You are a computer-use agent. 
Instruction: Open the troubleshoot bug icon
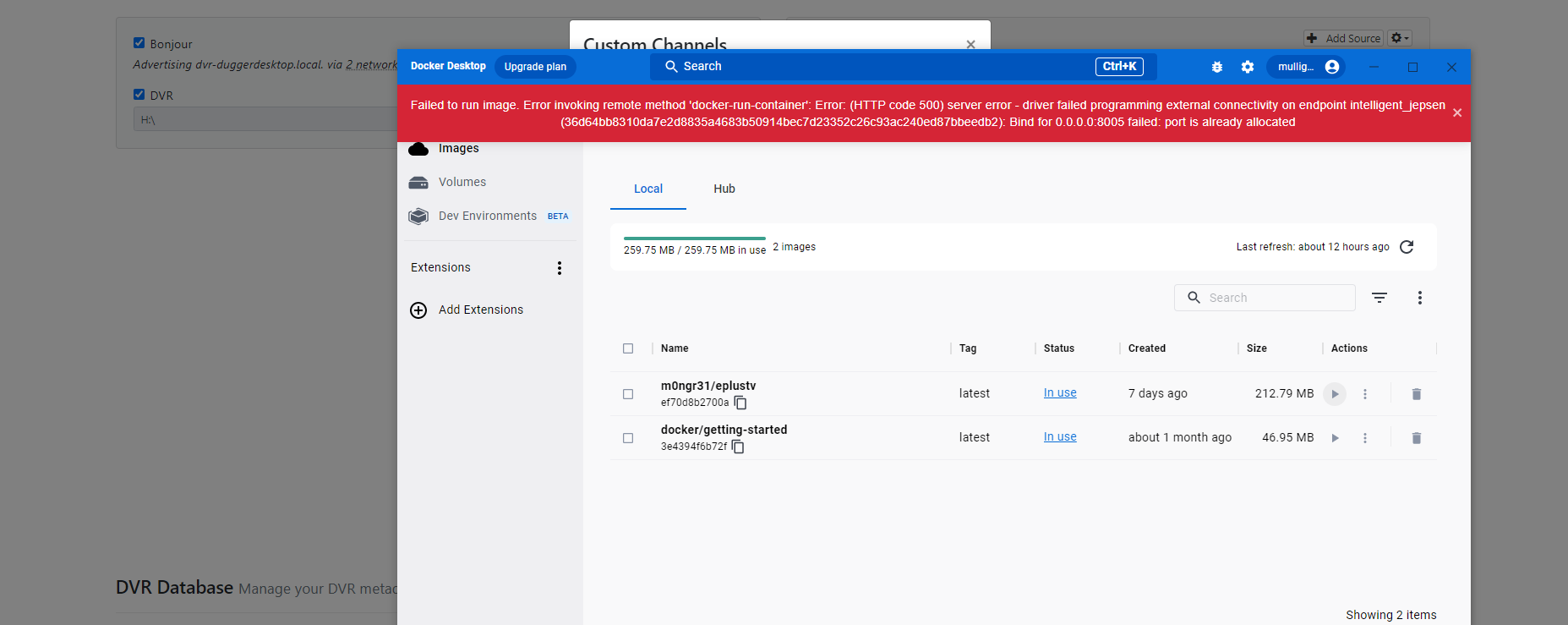pos(1217,67)
